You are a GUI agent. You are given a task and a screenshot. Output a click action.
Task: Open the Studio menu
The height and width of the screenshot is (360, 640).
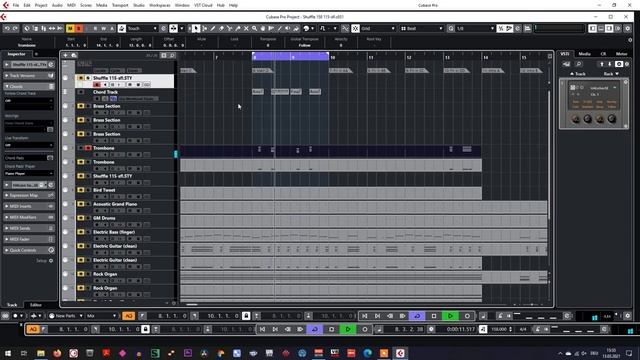(x=139, y=5)
